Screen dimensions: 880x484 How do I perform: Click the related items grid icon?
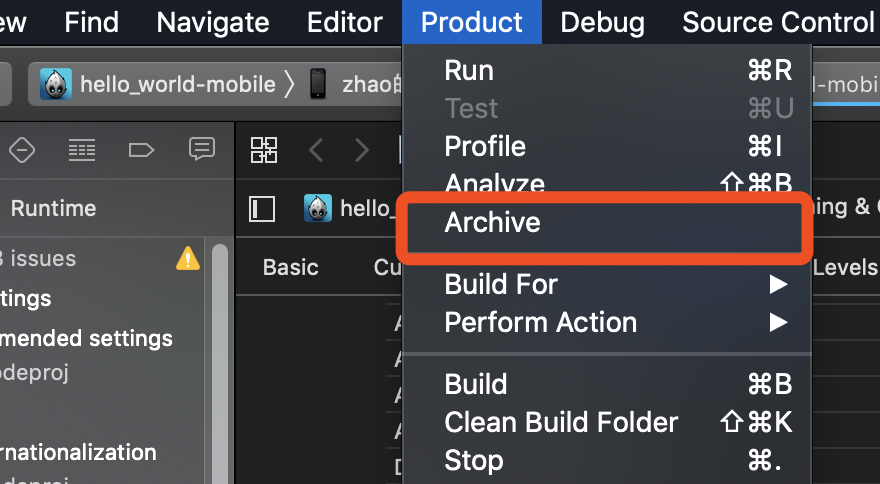(264, 150)
